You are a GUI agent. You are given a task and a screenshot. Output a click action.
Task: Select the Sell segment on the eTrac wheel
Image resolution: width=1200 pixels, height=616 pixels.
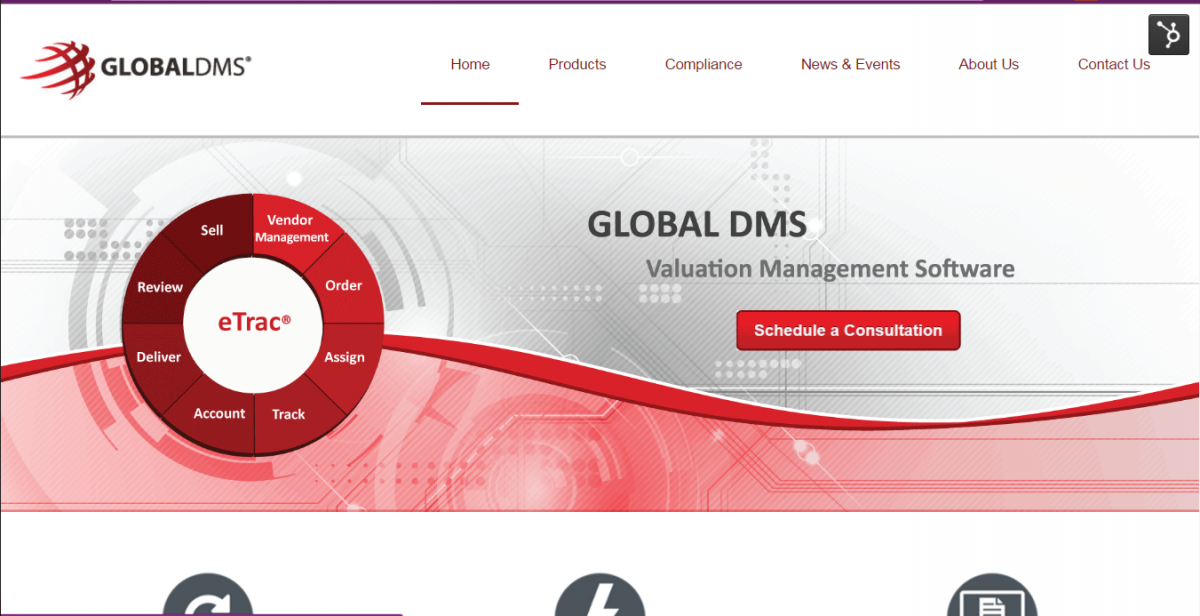[x=212, y=230]
